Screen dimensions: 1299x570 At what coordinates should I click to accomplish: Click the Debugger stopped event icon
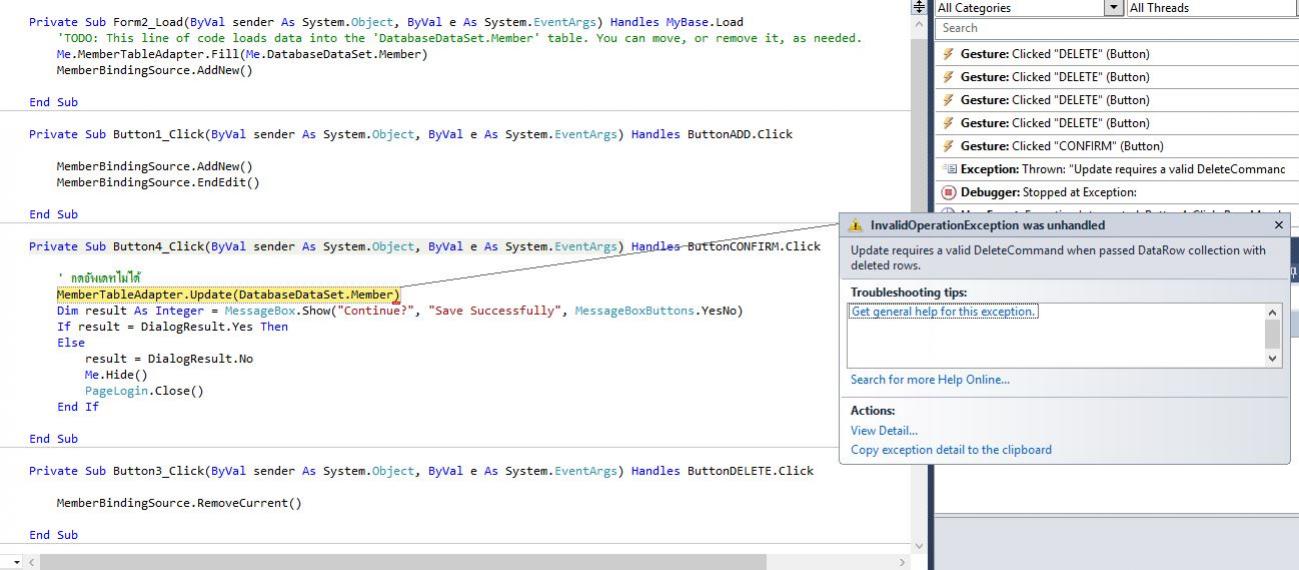(948, 193)
